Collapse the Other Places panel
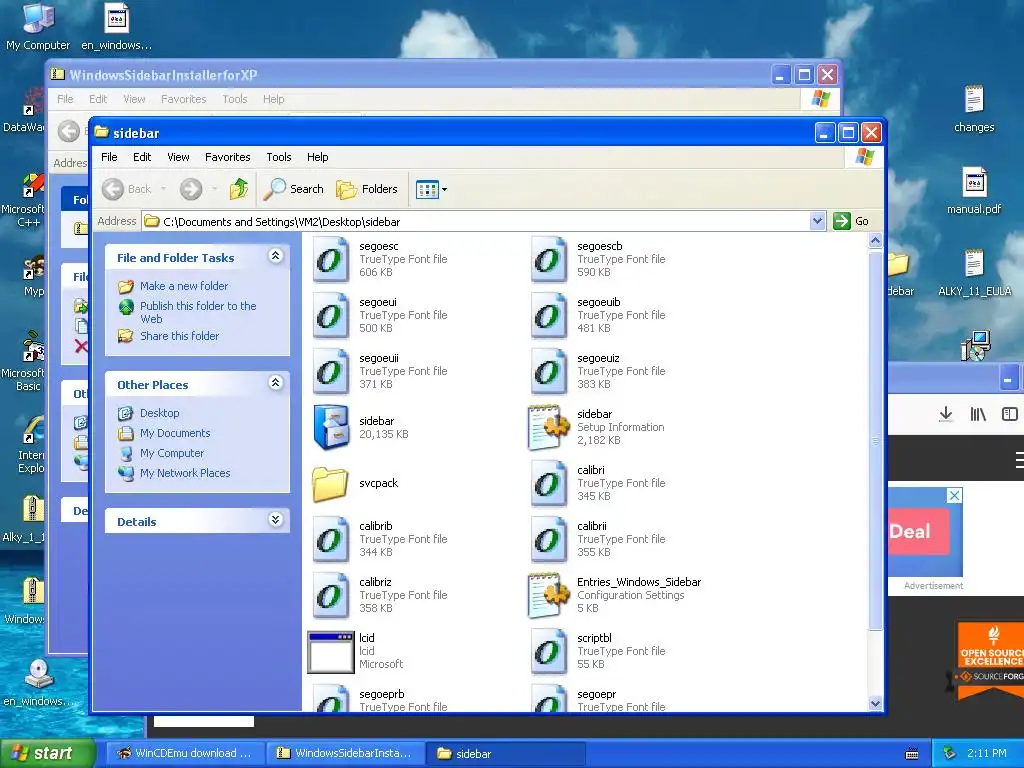 (276, 383)
